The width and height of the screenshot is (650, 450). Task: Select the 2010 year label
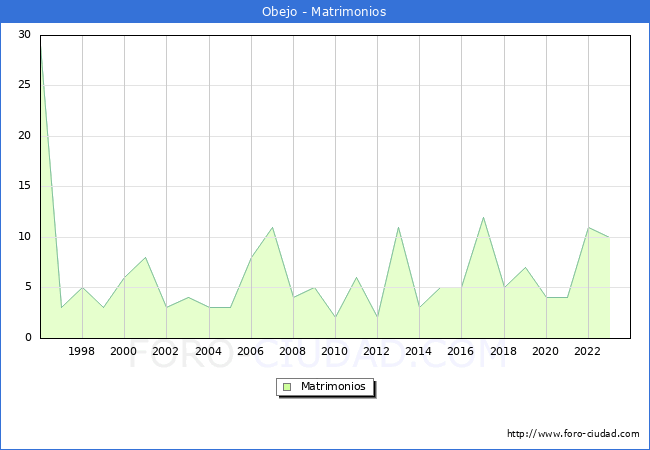334,352
